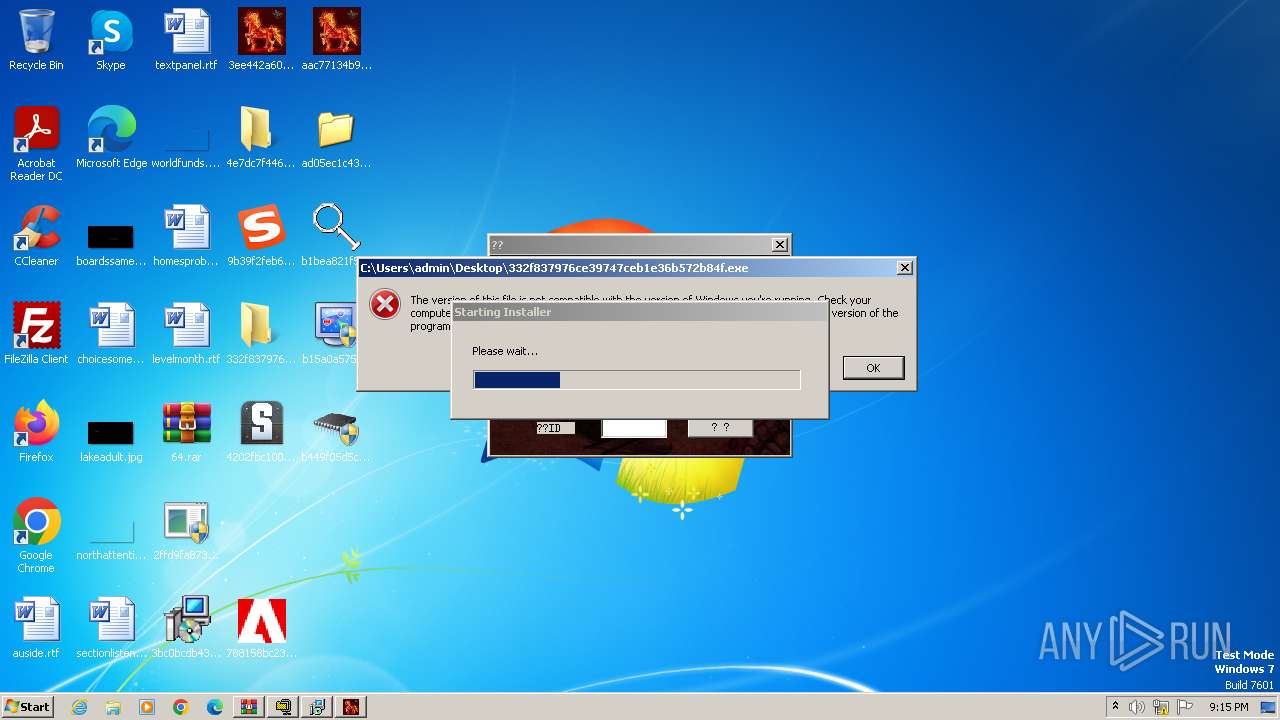
Task: Click the Starting Installer progress bar
Action: pos(637,380)
